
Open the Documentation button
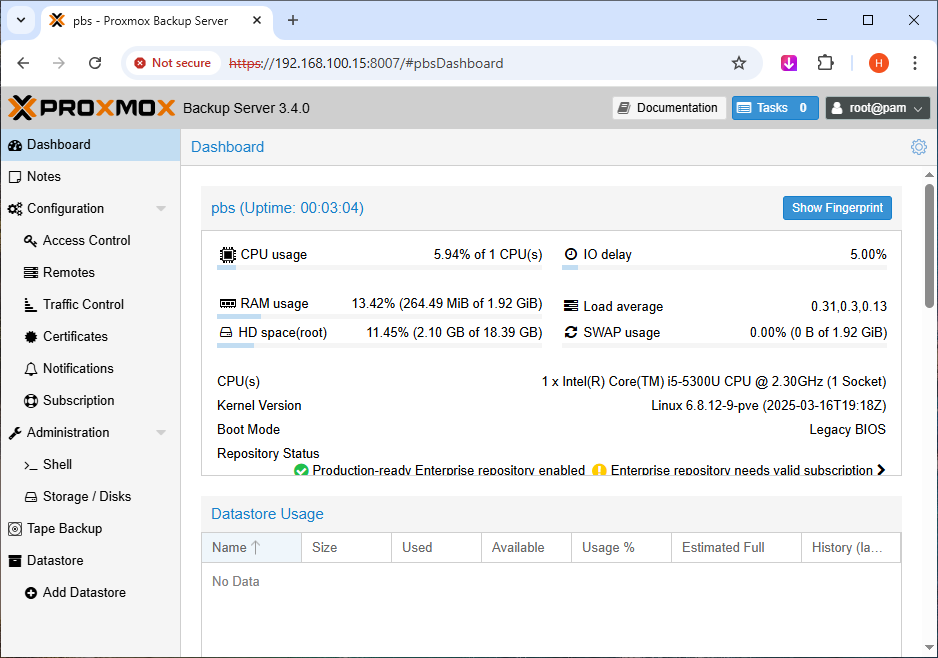pos(669,108)
